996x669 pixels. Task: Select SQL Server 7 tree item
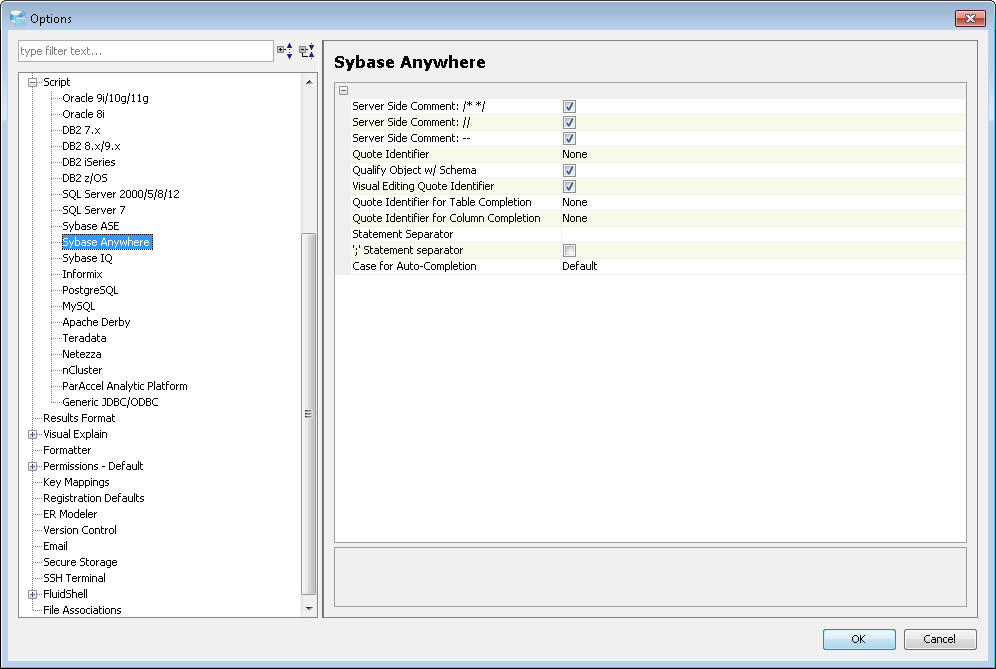[x=94, y=210]
